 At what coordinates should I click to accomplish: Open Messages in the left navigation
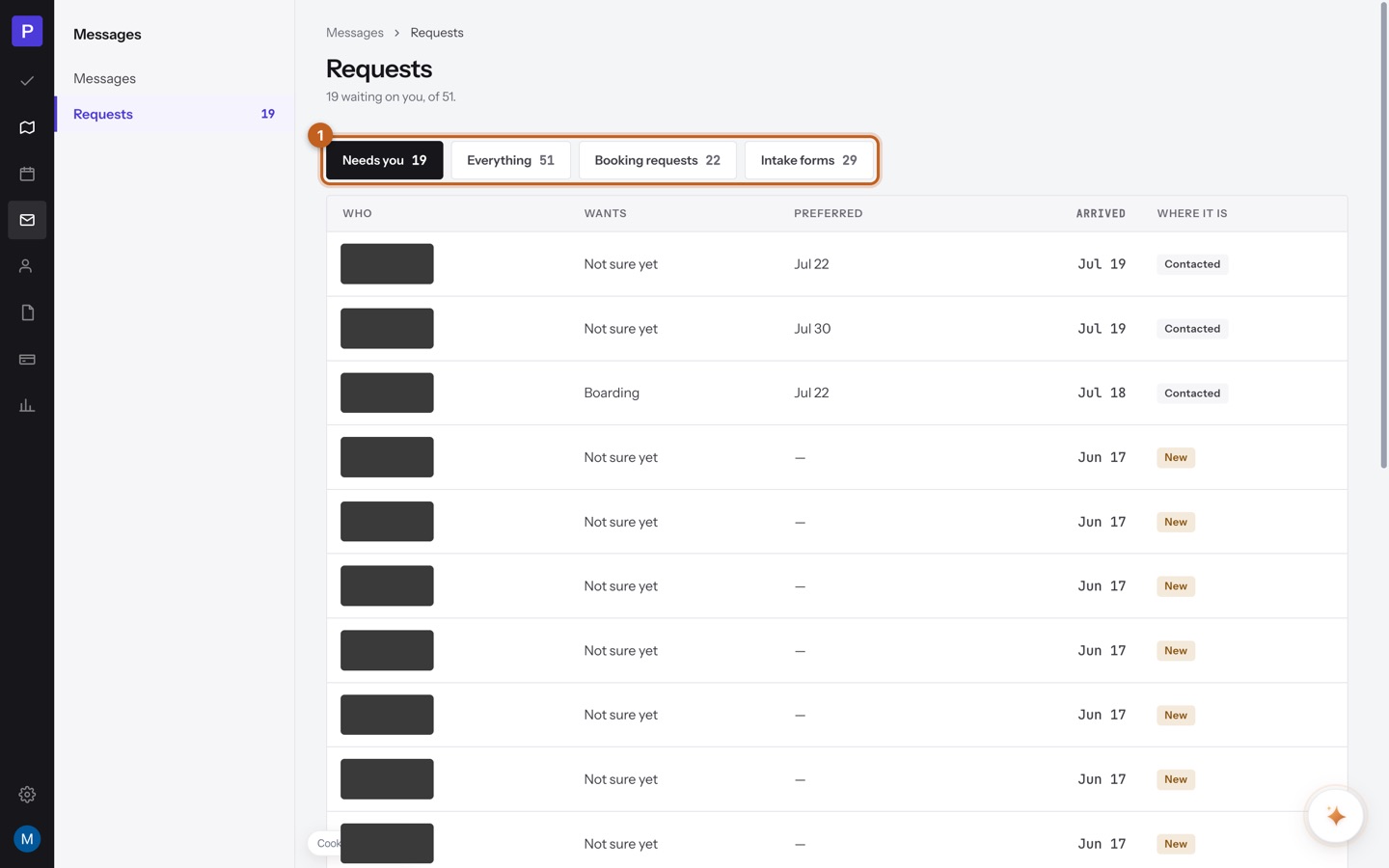104,78
